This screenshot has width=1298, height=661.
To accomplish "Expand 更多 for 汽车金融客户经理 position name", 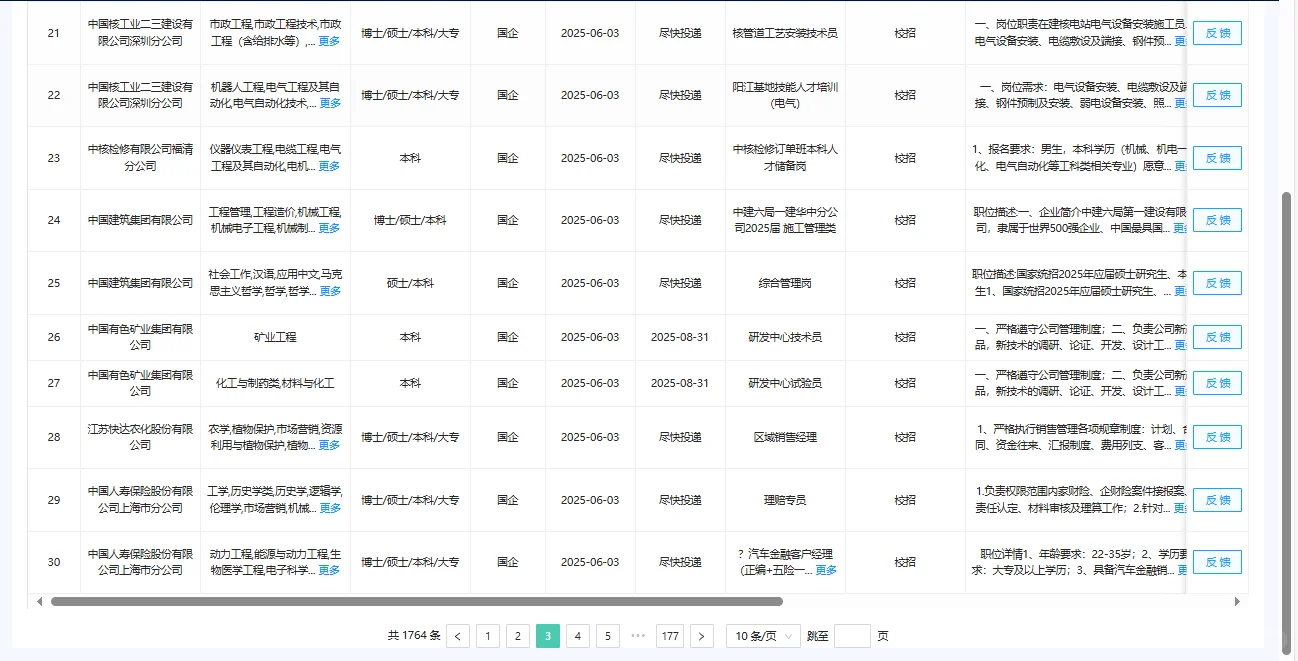I will [827, 572].
